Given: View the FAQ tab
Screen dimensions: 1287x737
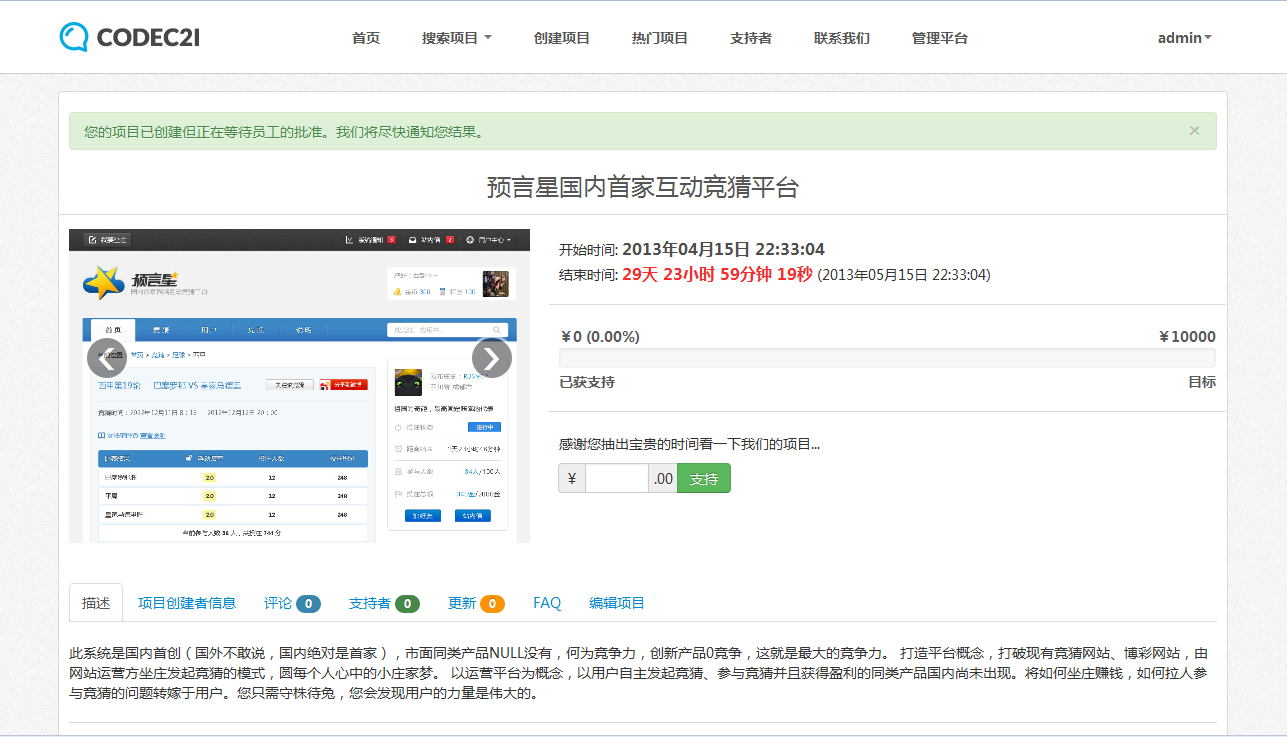Looking at the screenshot, I should 547,603.
